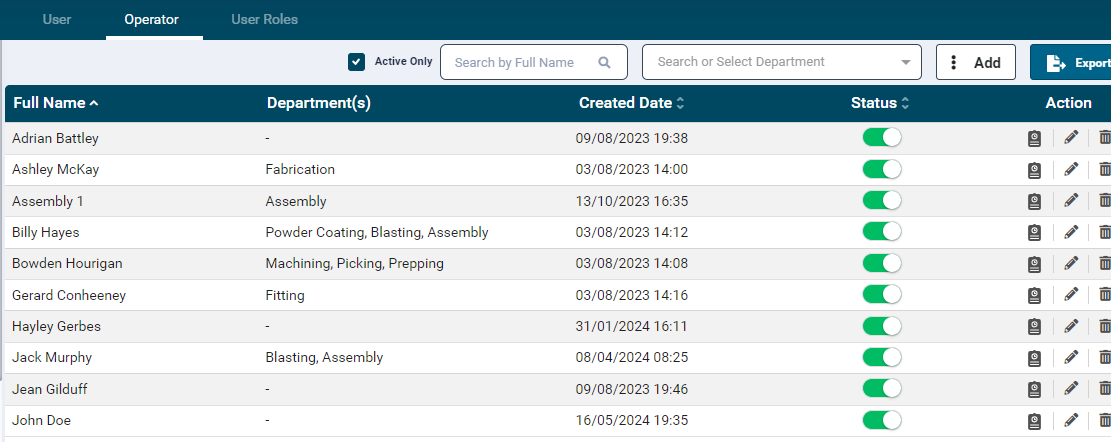This screenshot has width=1111, height=442.
Task: Edit the Billy Hayes operator entry
Action: pyautogui.click(x=1071, y=233)
